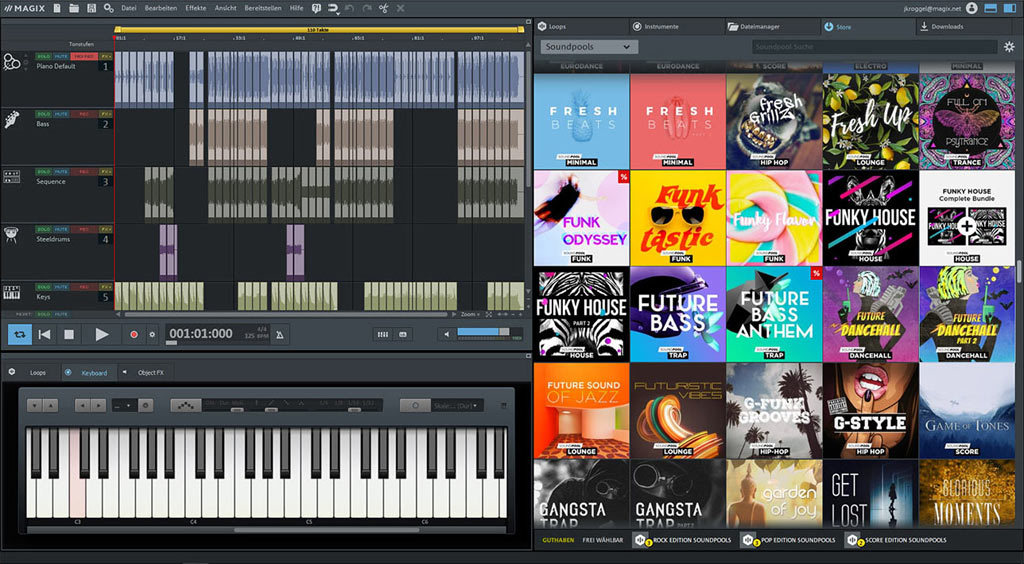Open the Soundpools dropdown
Image resolution: width=1024 pixels, height=564 pixels.
589,47
